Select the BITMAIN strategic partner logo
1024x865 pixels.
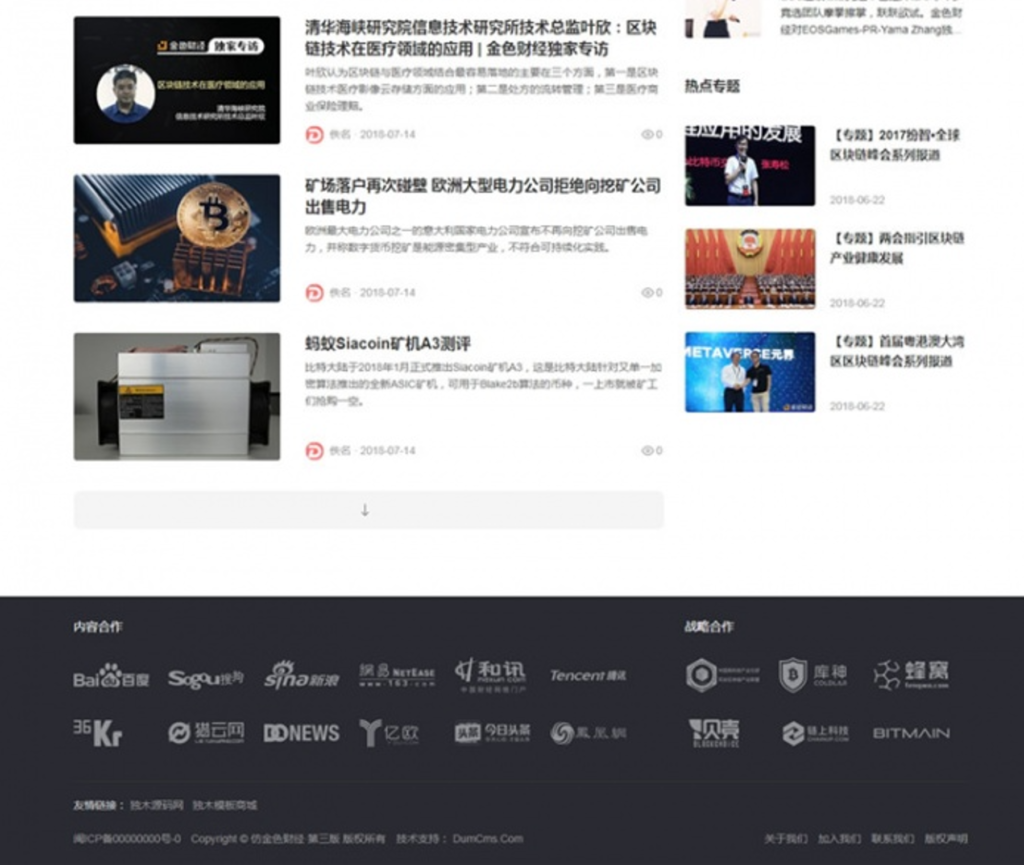tap(910, 733)
